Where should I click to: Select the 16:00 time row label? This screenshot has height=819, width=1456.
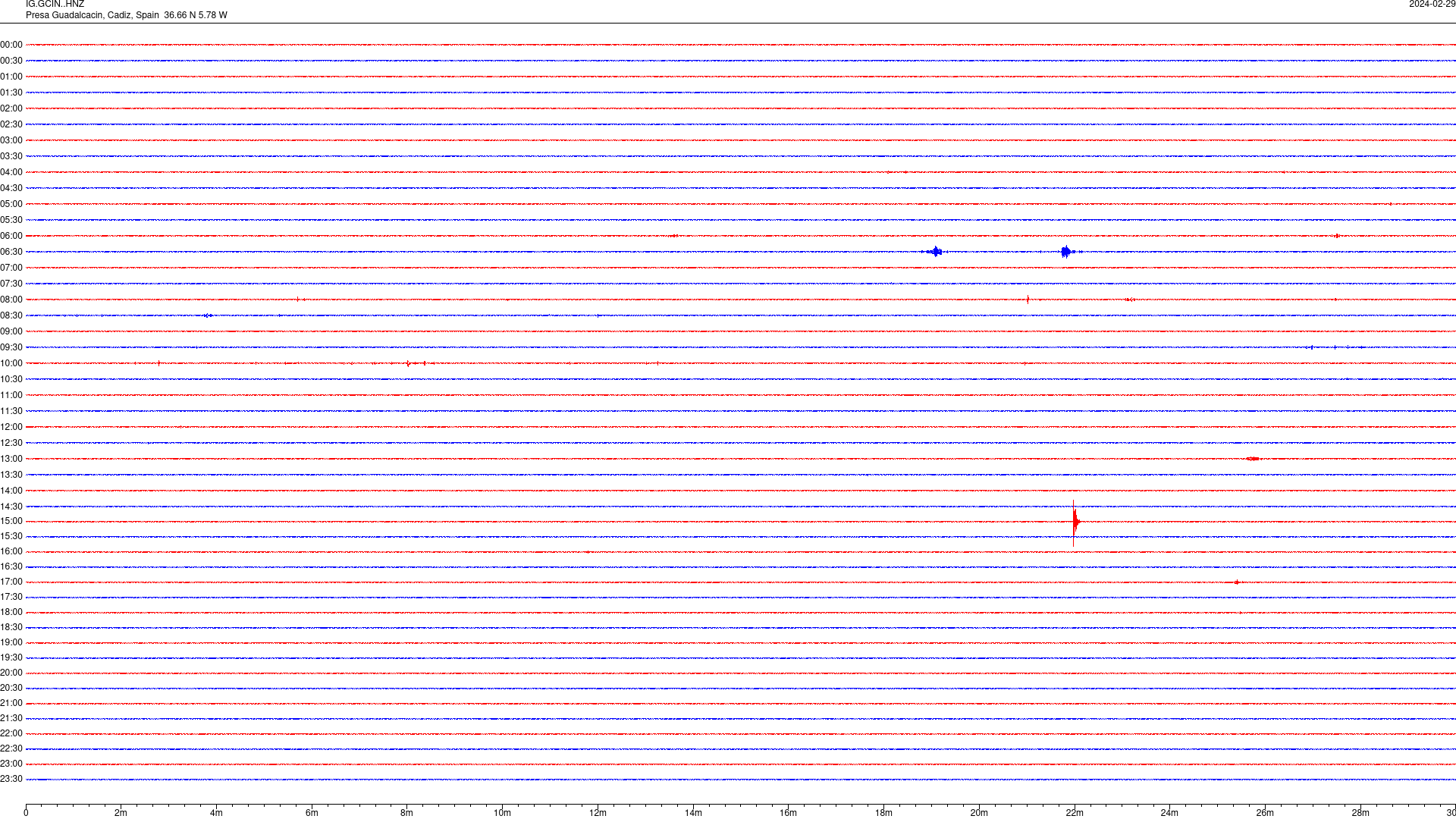coord(11,551)
